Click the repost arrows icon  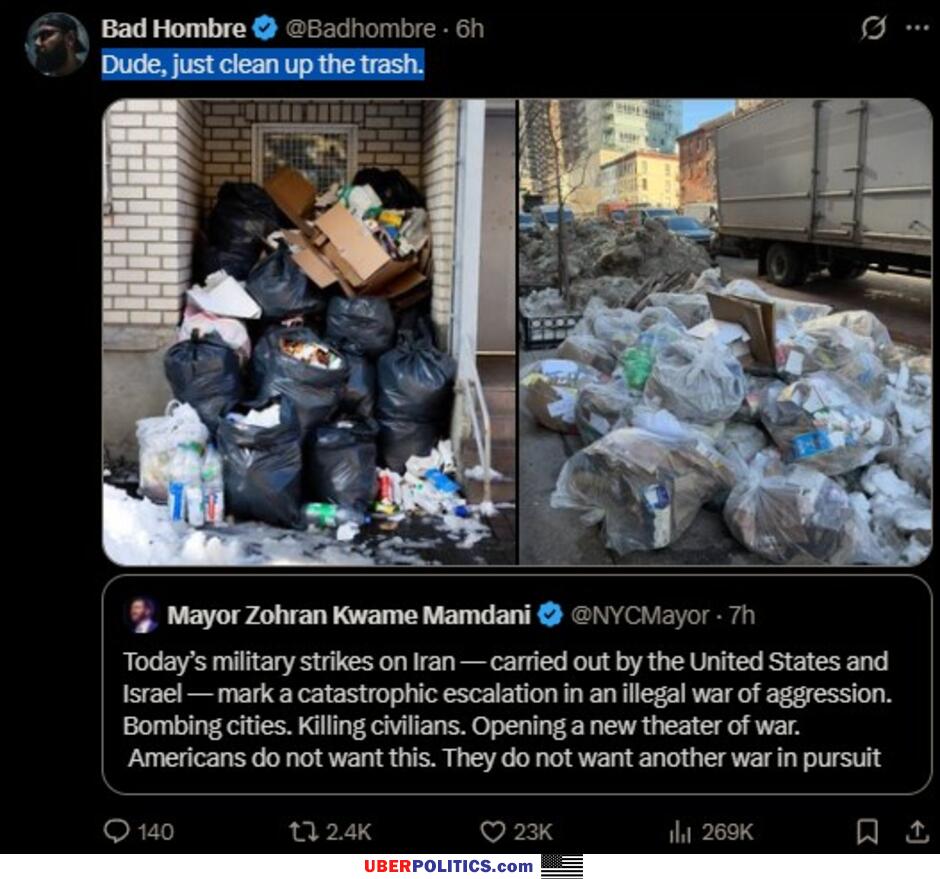pos(303,832)
